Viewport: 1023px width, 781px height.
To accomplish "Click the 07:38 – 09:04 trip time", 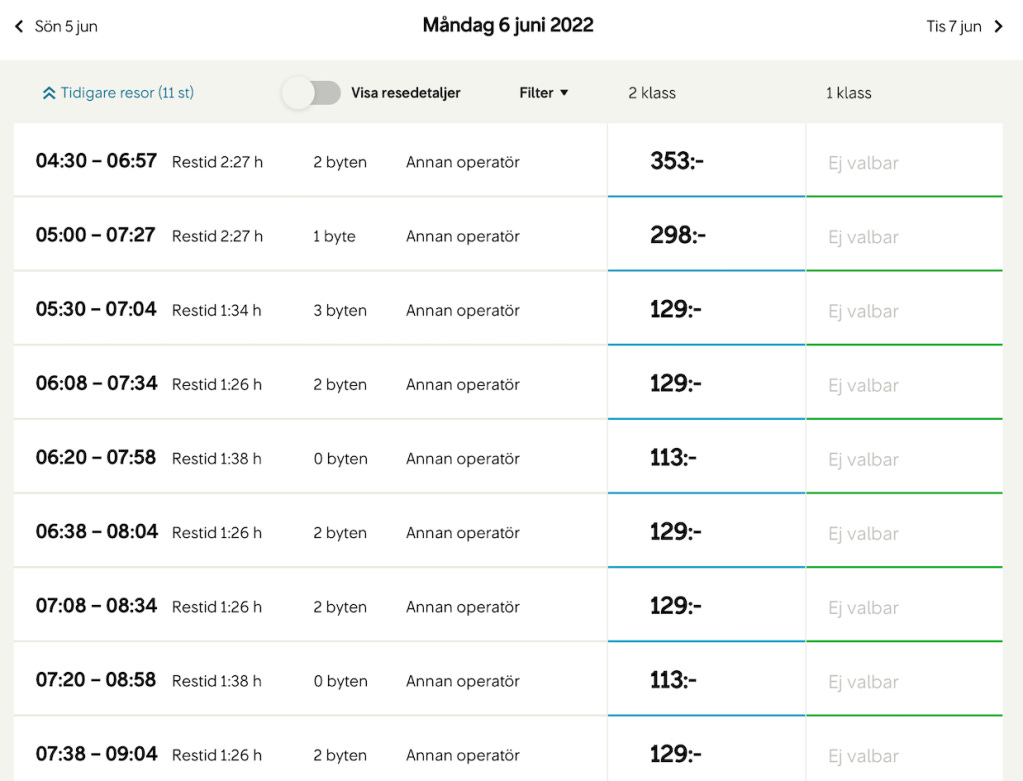I will (97, 754).
